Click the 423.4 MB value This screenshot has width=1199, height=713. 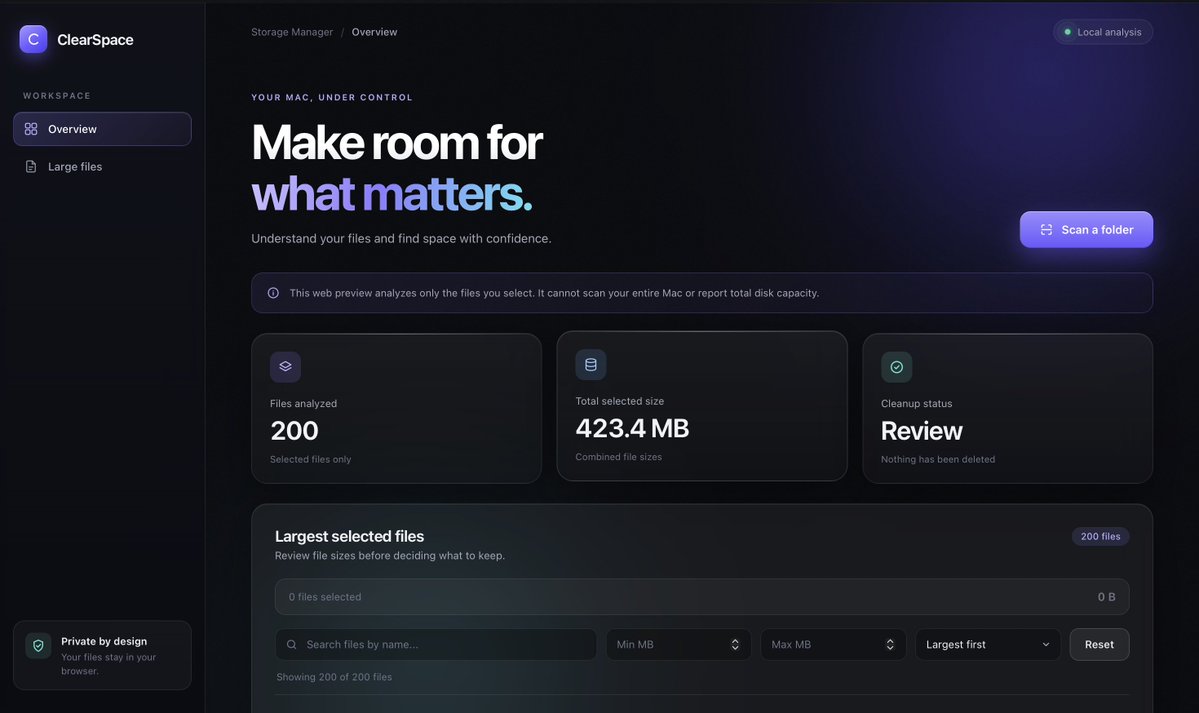coord(632,428)
